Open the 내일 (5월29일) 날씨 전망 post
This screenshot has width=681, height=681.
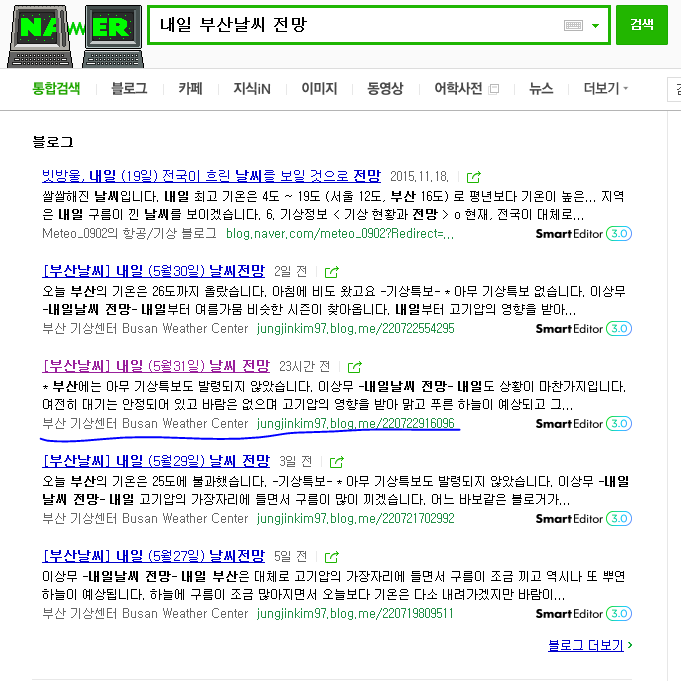click(x=156, y=461)
